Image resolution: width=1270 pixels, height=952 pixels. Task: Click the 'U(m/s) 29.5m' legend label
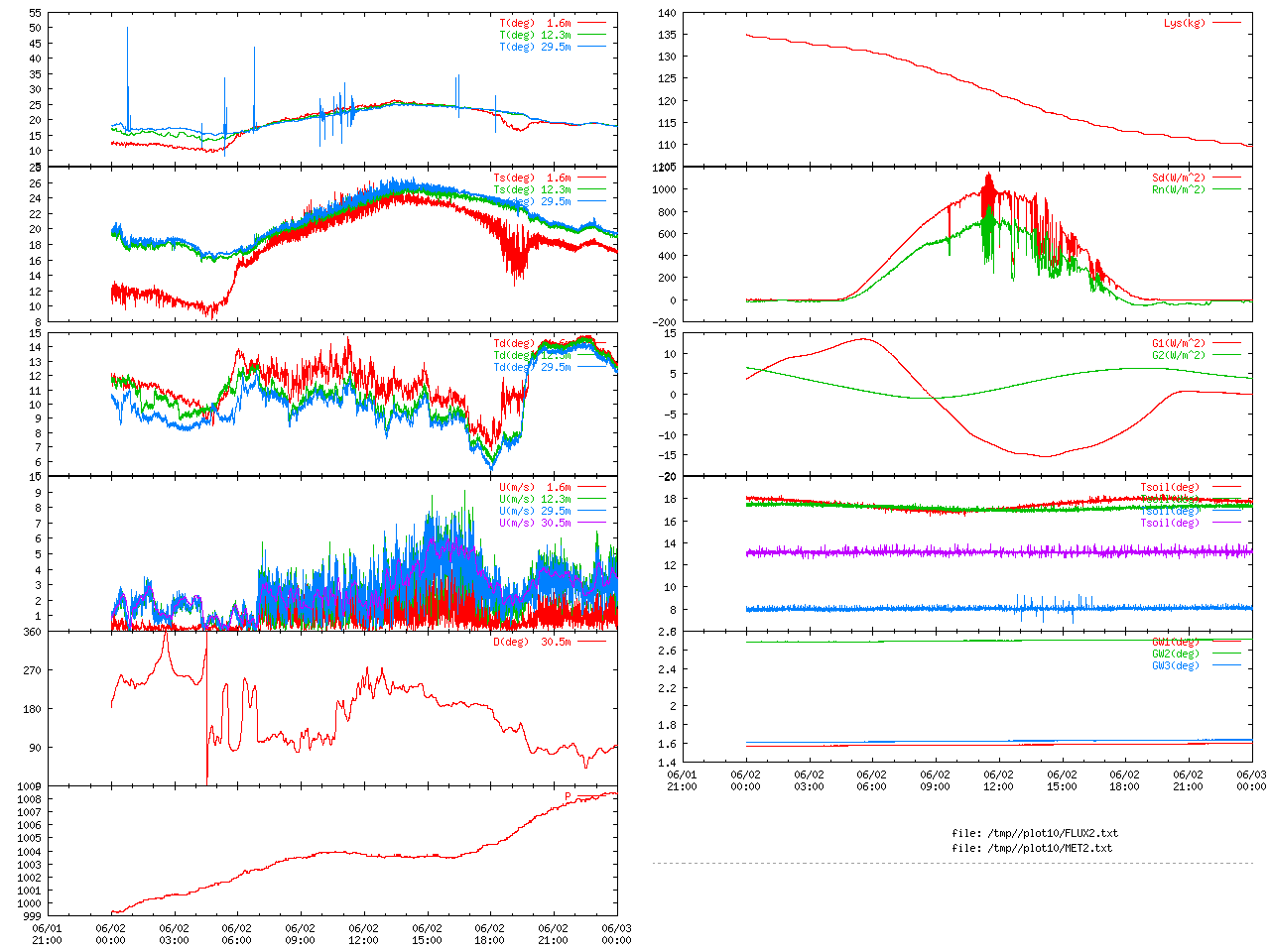(x=535, y=512)
